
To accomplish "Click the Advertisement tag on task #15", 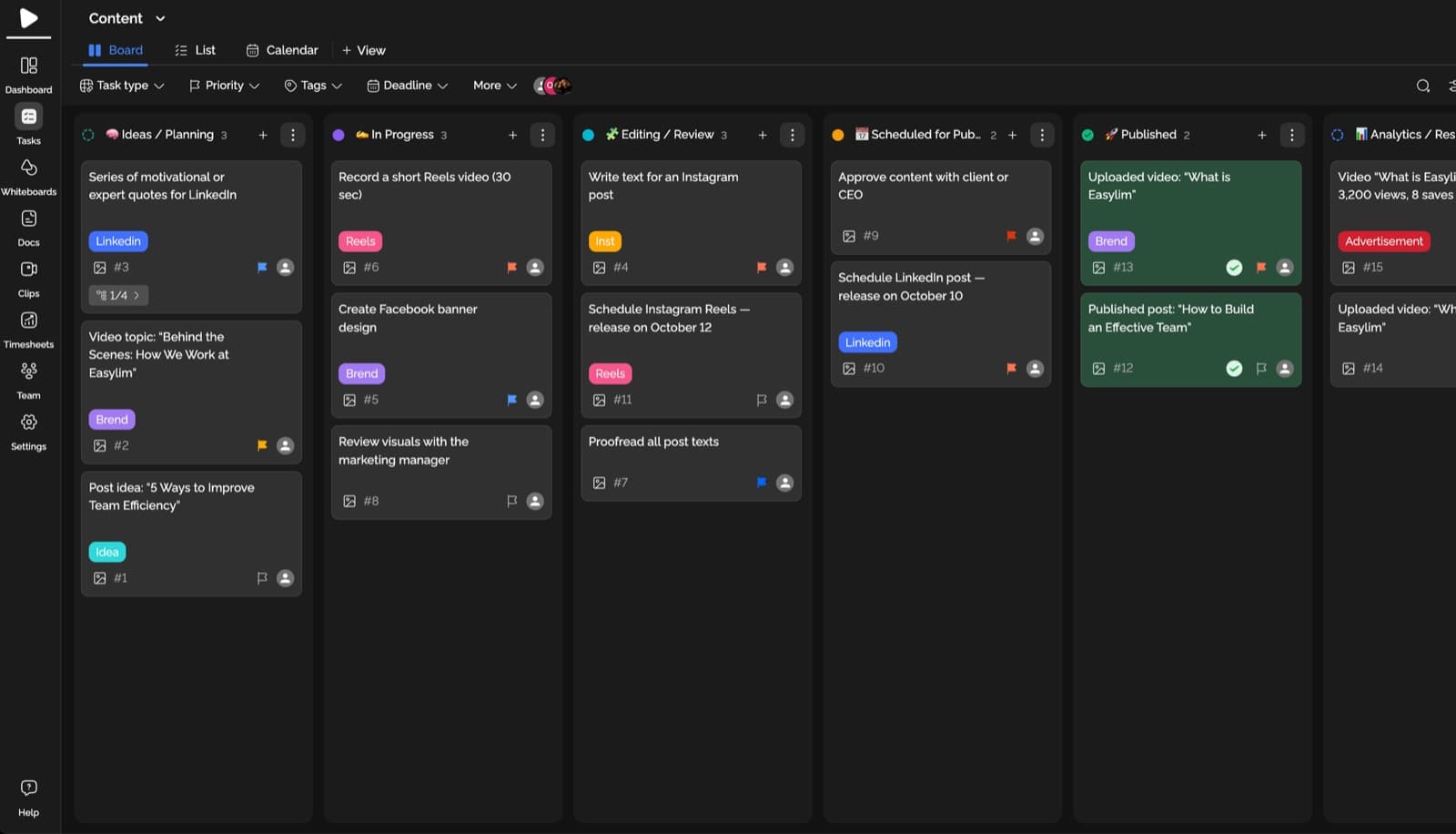I will pyautogui.click(x=1384, y=241).
